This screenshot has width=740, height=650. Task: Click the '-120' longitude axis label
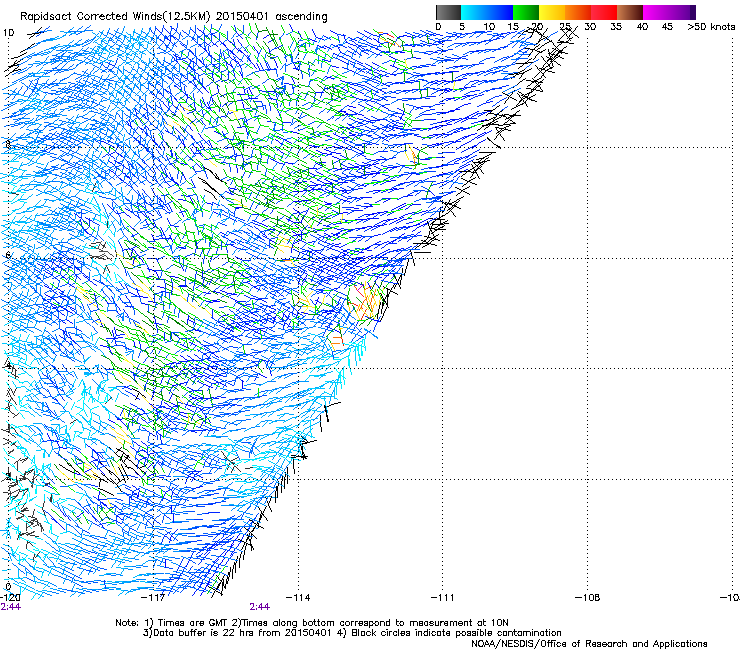[10, 598]
